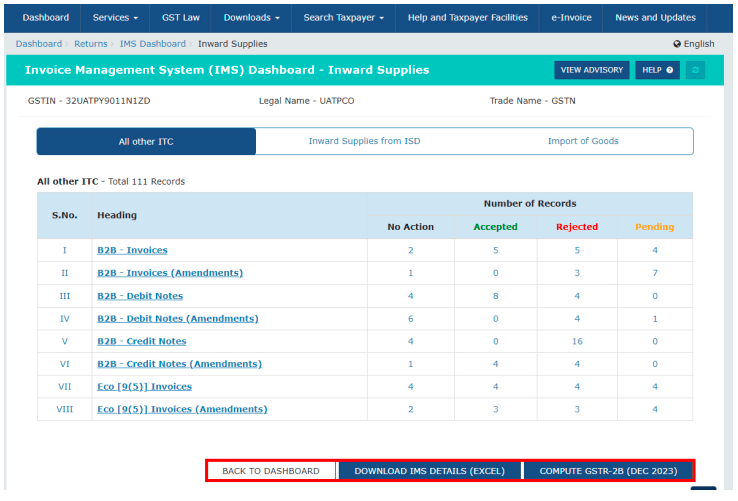Screen dimensions: 738x501
Task: Open the GST Law menu item
Action: point(181,17)
